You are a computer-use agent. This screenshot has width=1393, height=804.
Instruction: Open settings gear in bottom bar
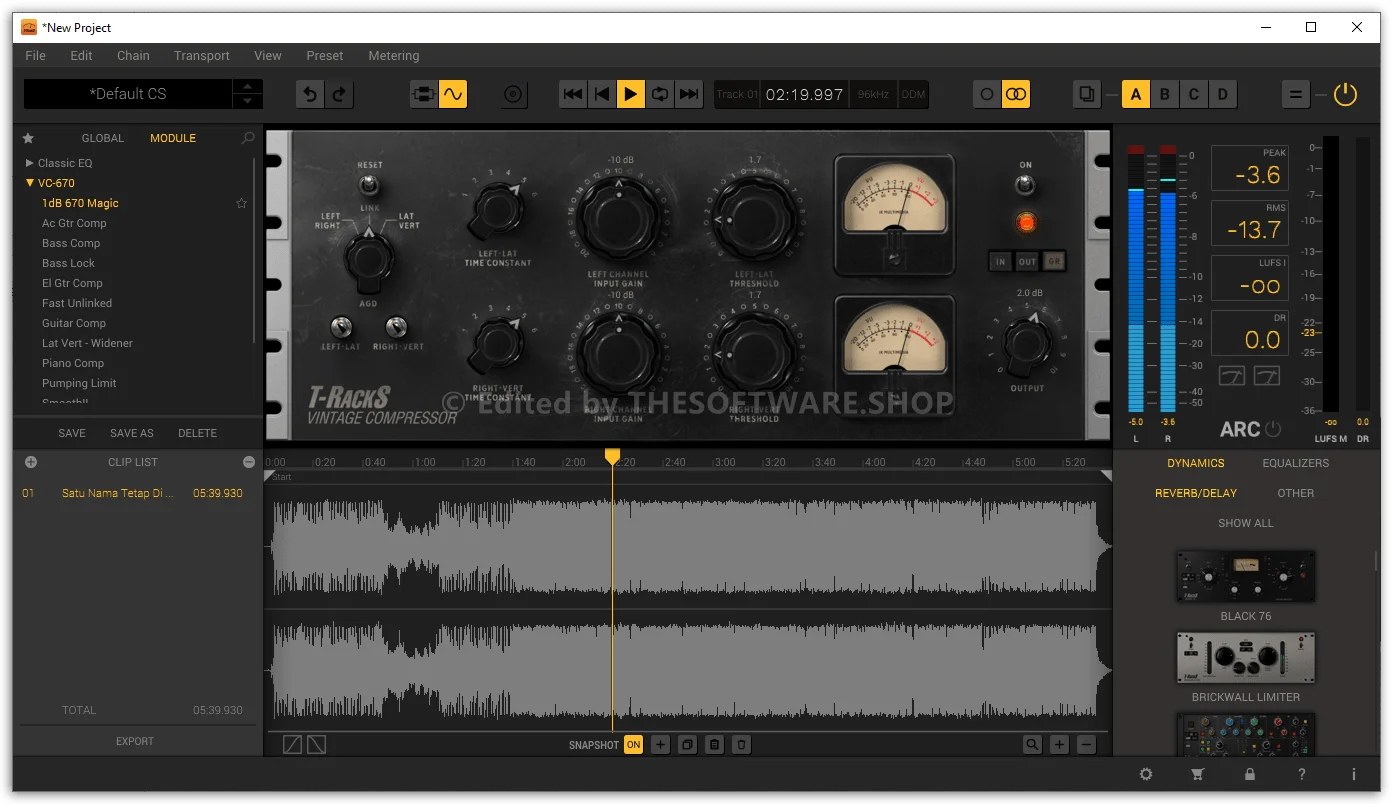(x=1146, y=774)
